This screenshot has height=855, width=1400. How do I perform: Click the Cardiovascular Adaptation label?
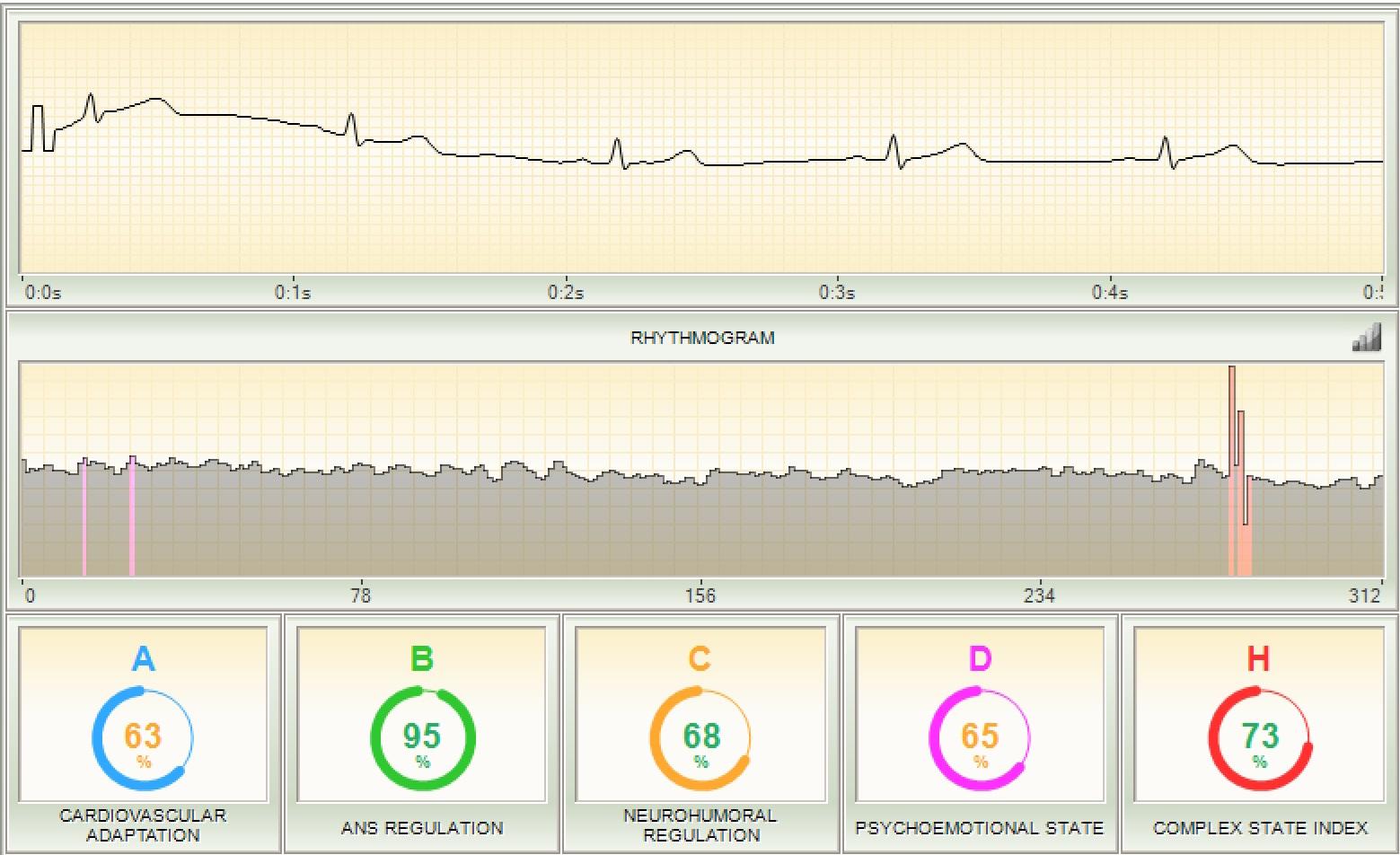[x=143, y=824]
